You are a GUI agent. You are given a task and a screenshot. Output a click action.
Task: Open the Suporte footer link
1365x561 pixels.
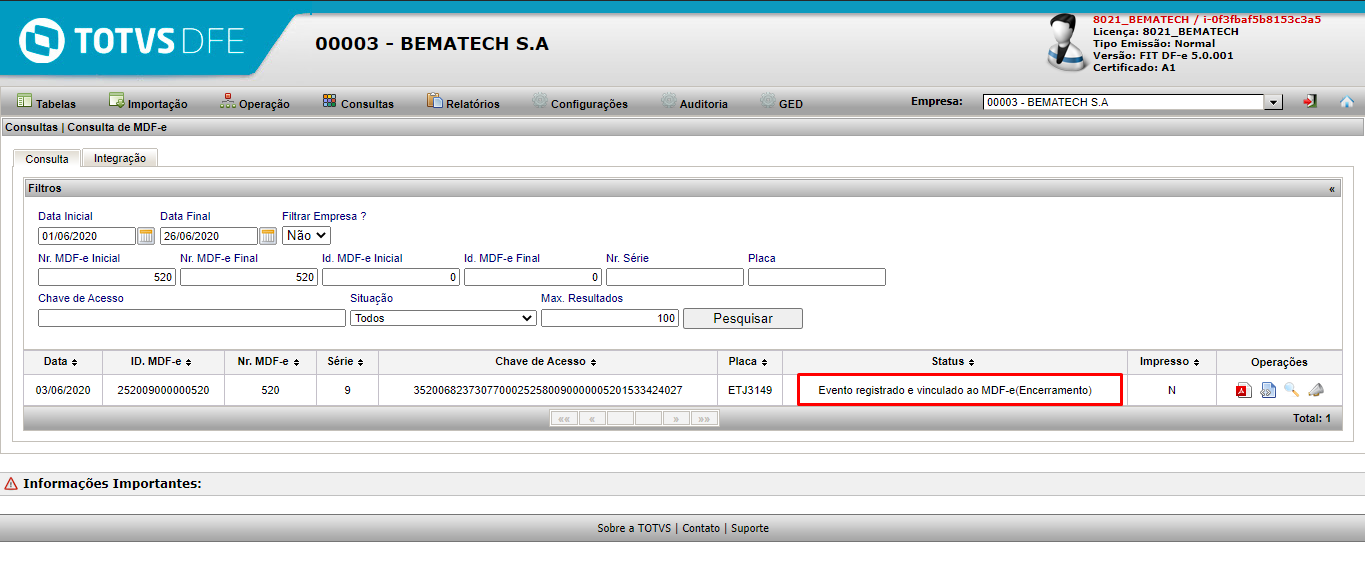click(750, 528)
